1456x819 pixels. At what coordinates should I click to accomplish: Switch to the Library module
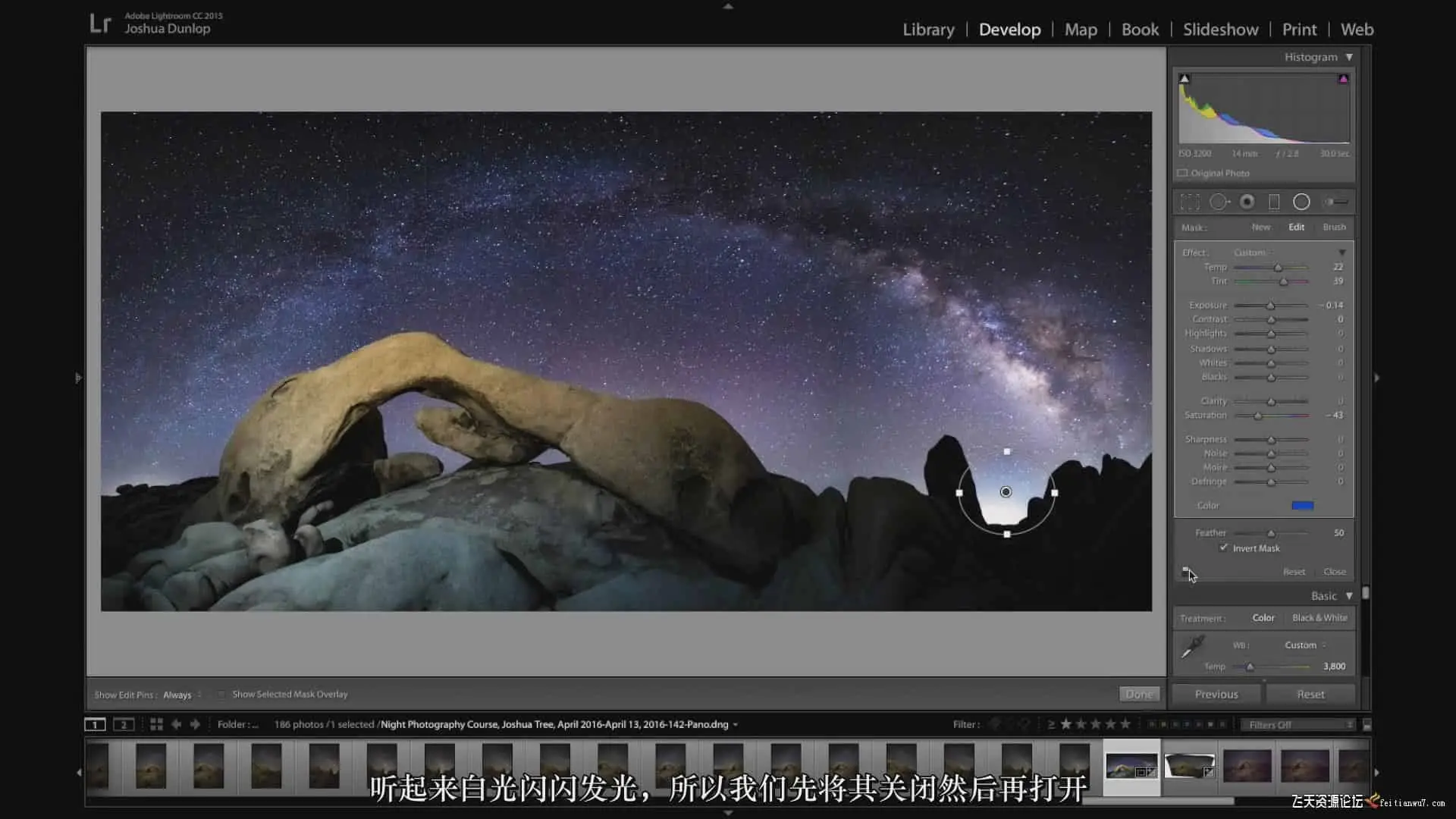(928, 30)
